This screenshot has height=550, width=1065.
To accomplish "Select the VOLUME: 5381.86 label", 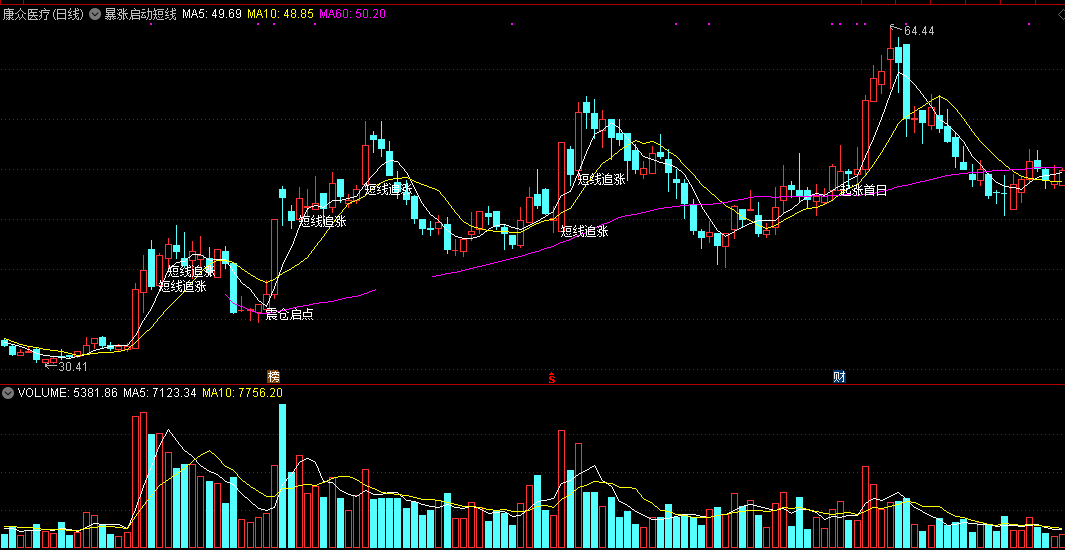I will click(68, 392).
